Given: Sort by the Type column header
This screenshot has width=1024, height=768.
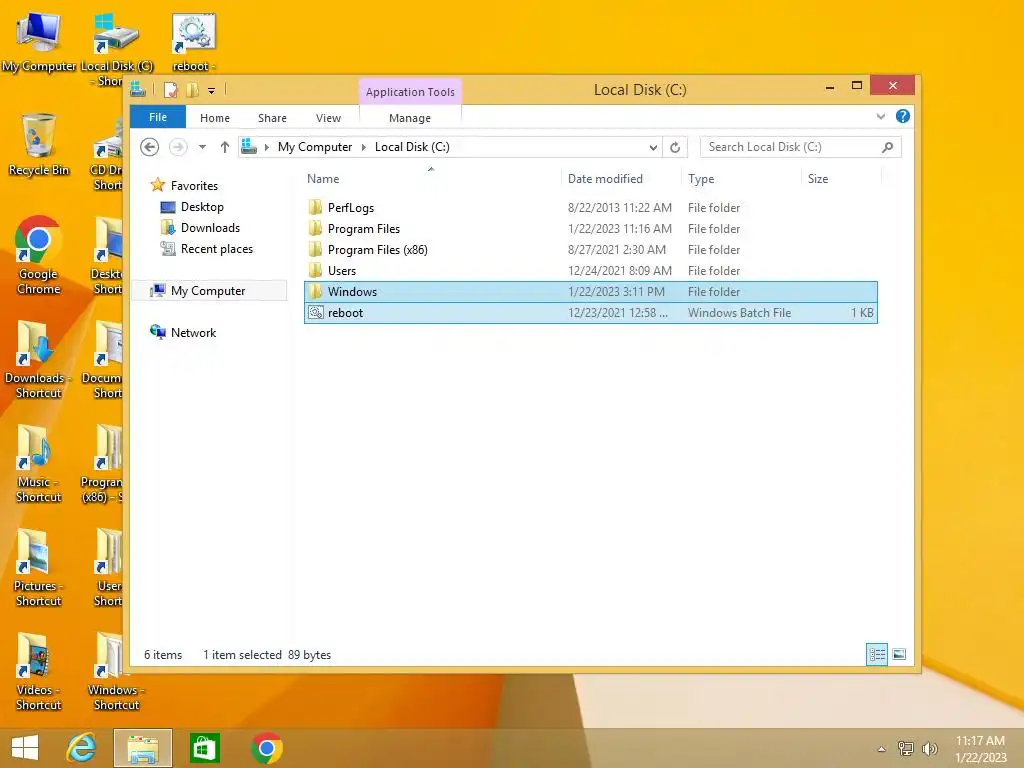Looking at the screenshot, I should pos(701,178).
